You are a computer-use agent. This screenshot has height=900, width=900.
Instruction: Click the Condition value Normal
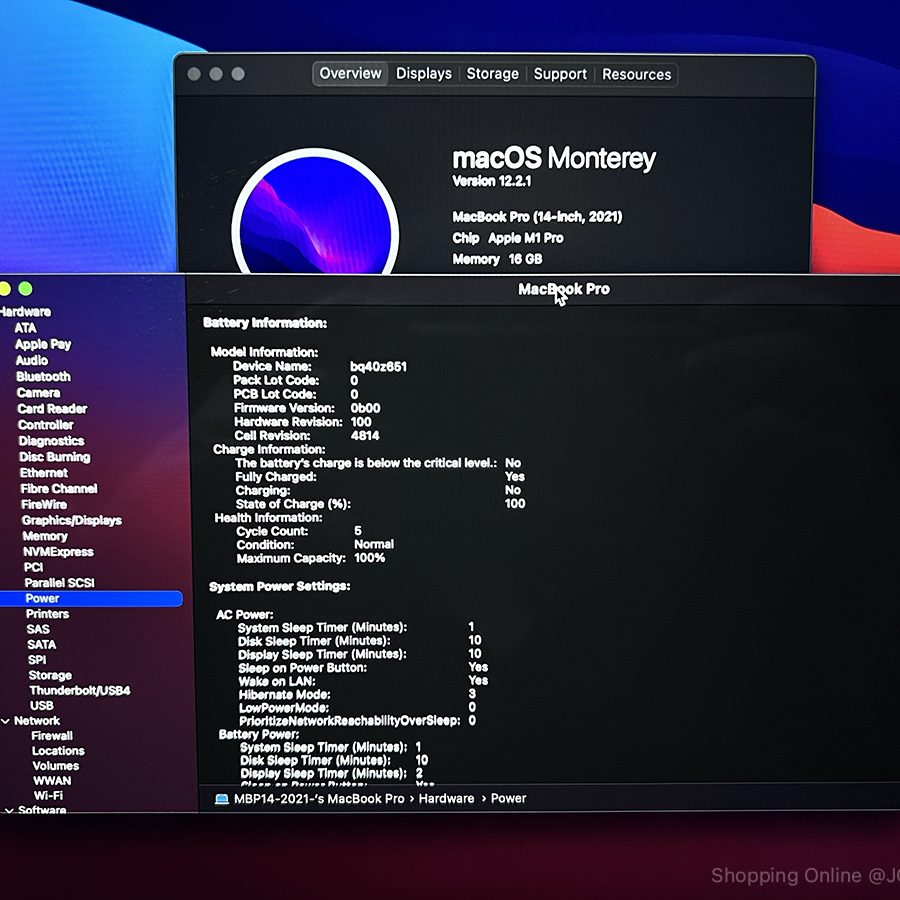pyautogui.click(x=374, y=544)
